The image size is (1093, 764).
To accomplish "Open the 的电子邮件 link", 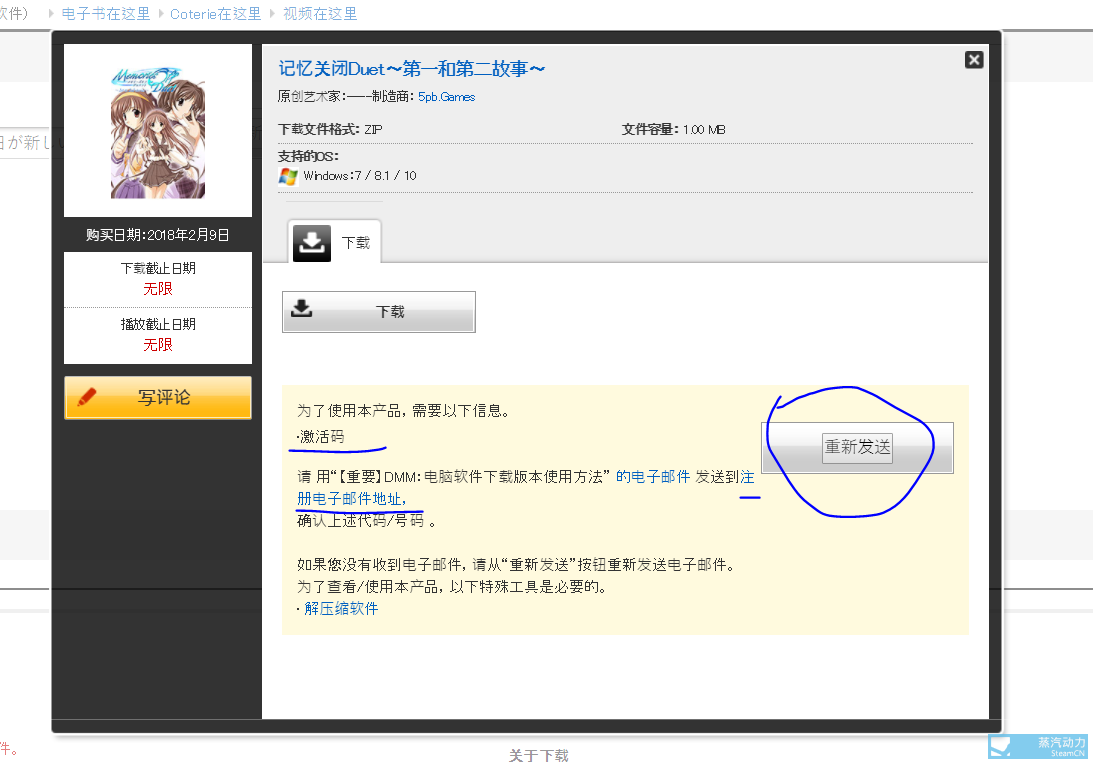I will point(652,476).
